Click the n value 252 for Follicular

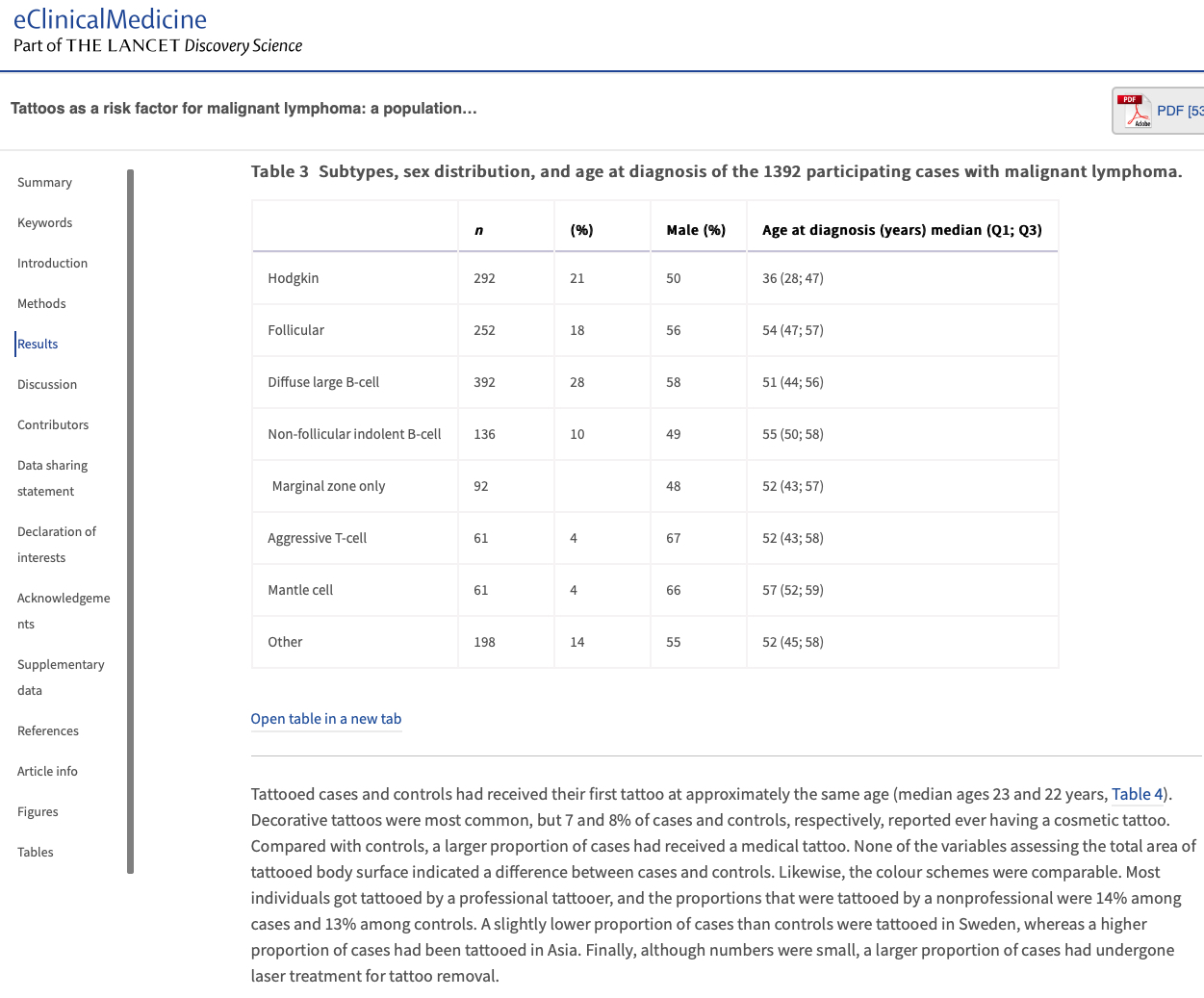tap(484, 330)
